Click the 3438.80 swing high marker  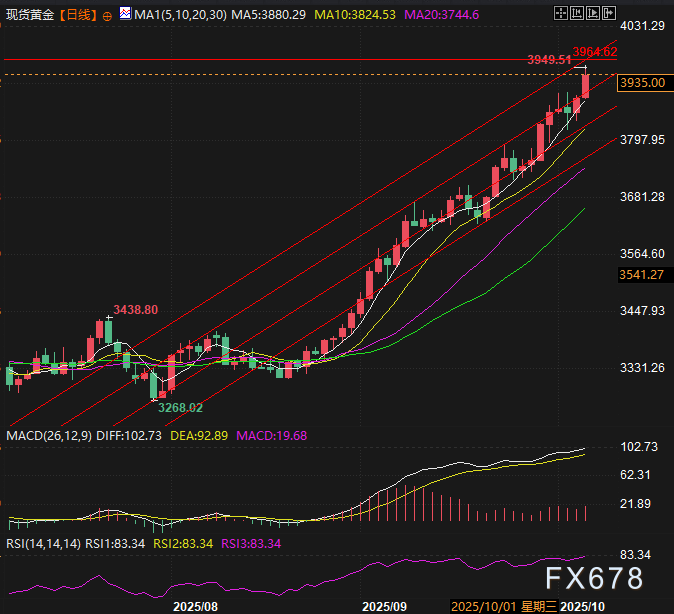(135, 310)
